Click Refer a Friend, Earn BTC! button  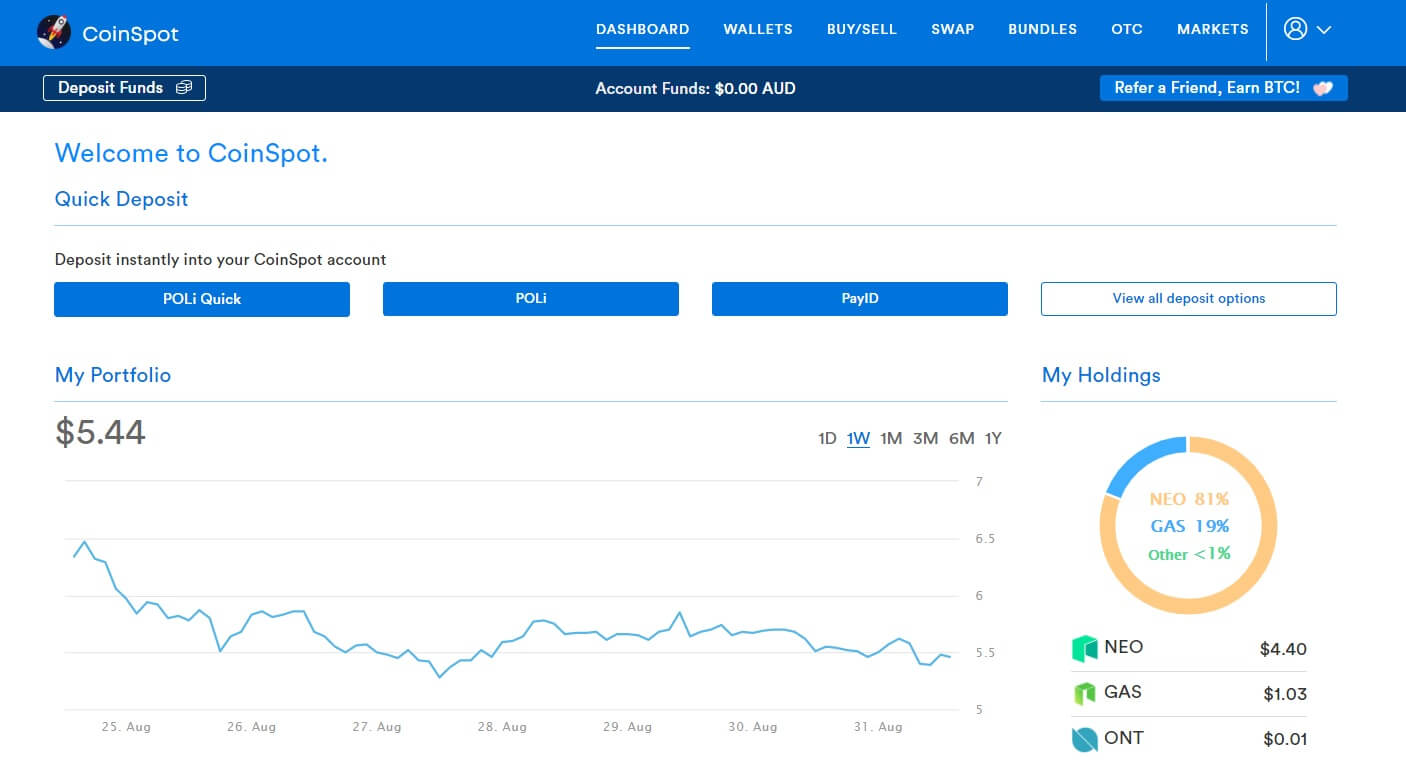[1224, 88]
